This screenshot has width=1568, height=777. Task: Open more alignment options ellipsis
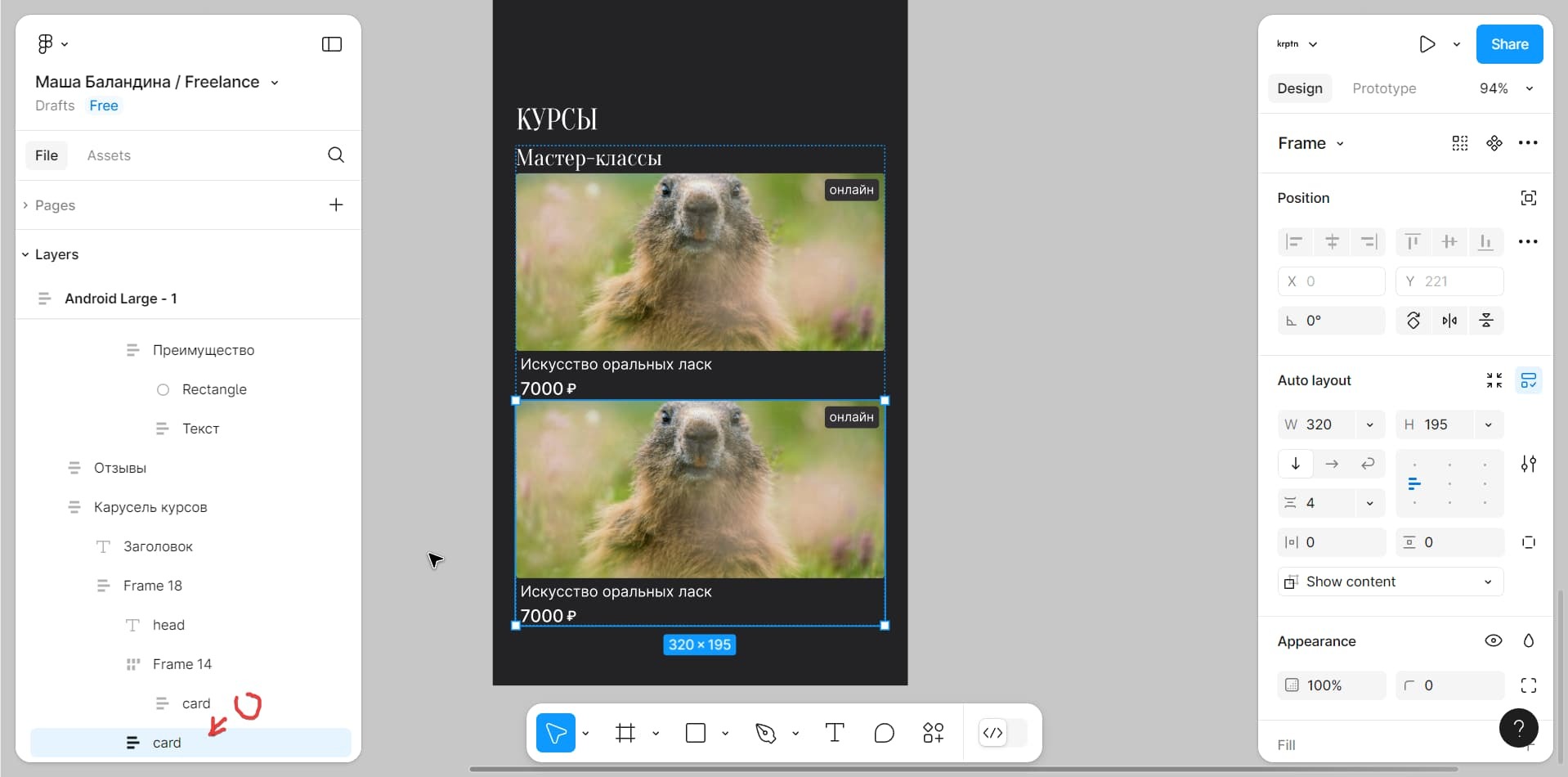pyautogui.click(x=1528, y=241)
